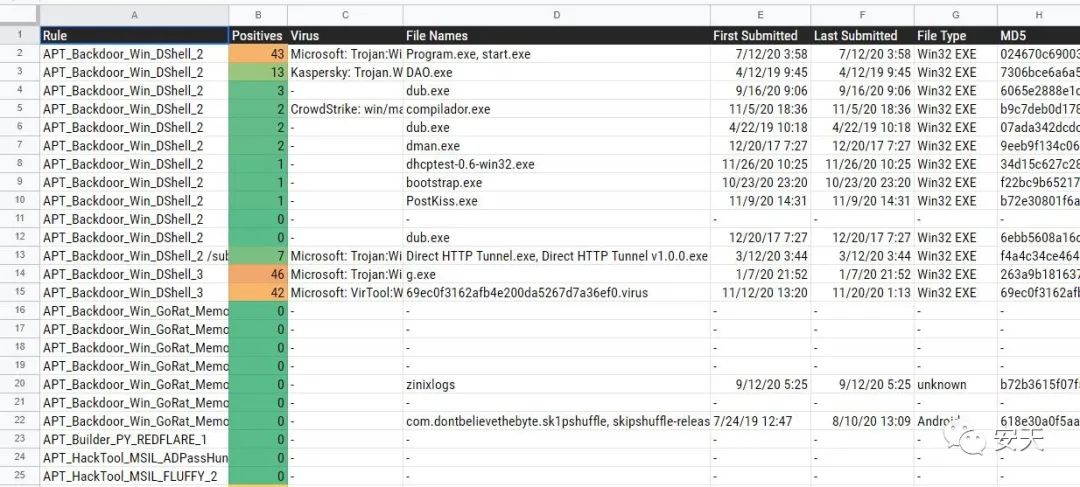Select row 20 number header
The image size is (1080, 487).
[x=19, y=384]
